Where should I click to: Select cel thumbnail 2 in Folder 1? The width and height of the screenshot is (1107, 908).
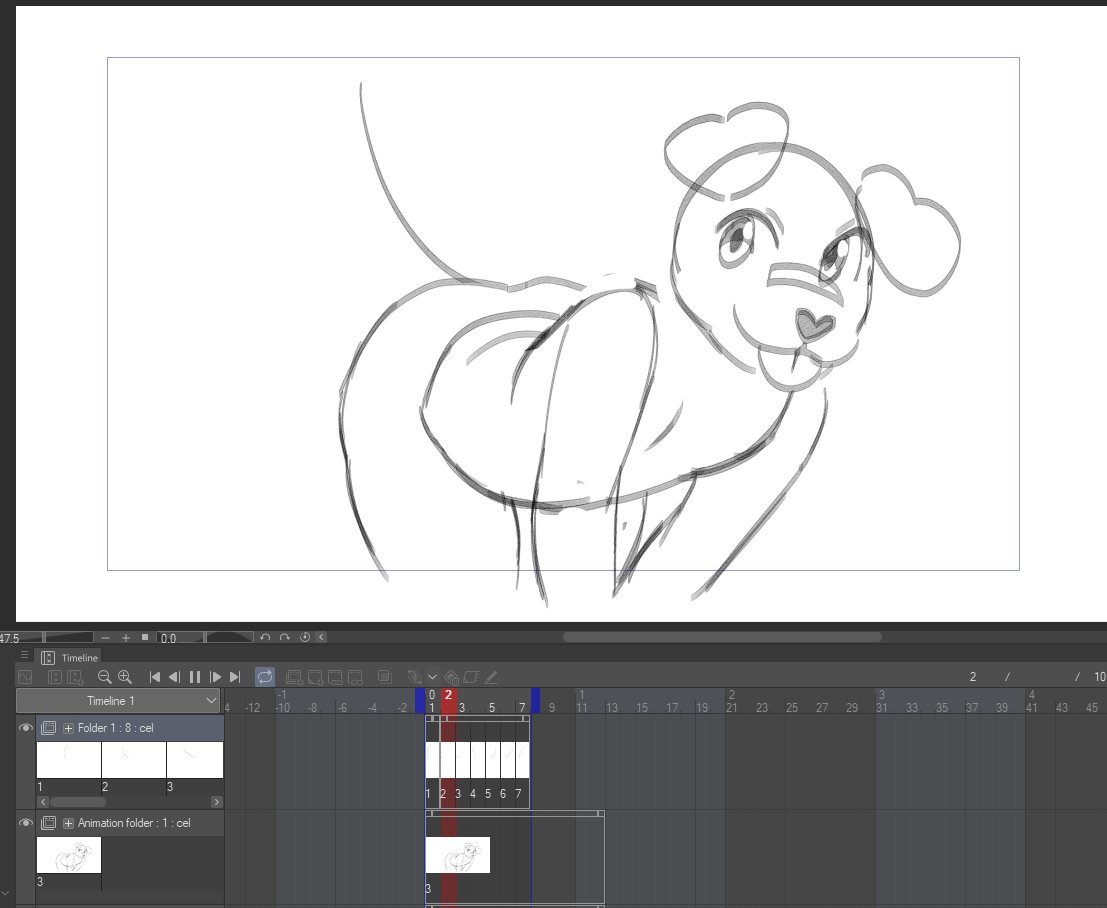point(134,760)
